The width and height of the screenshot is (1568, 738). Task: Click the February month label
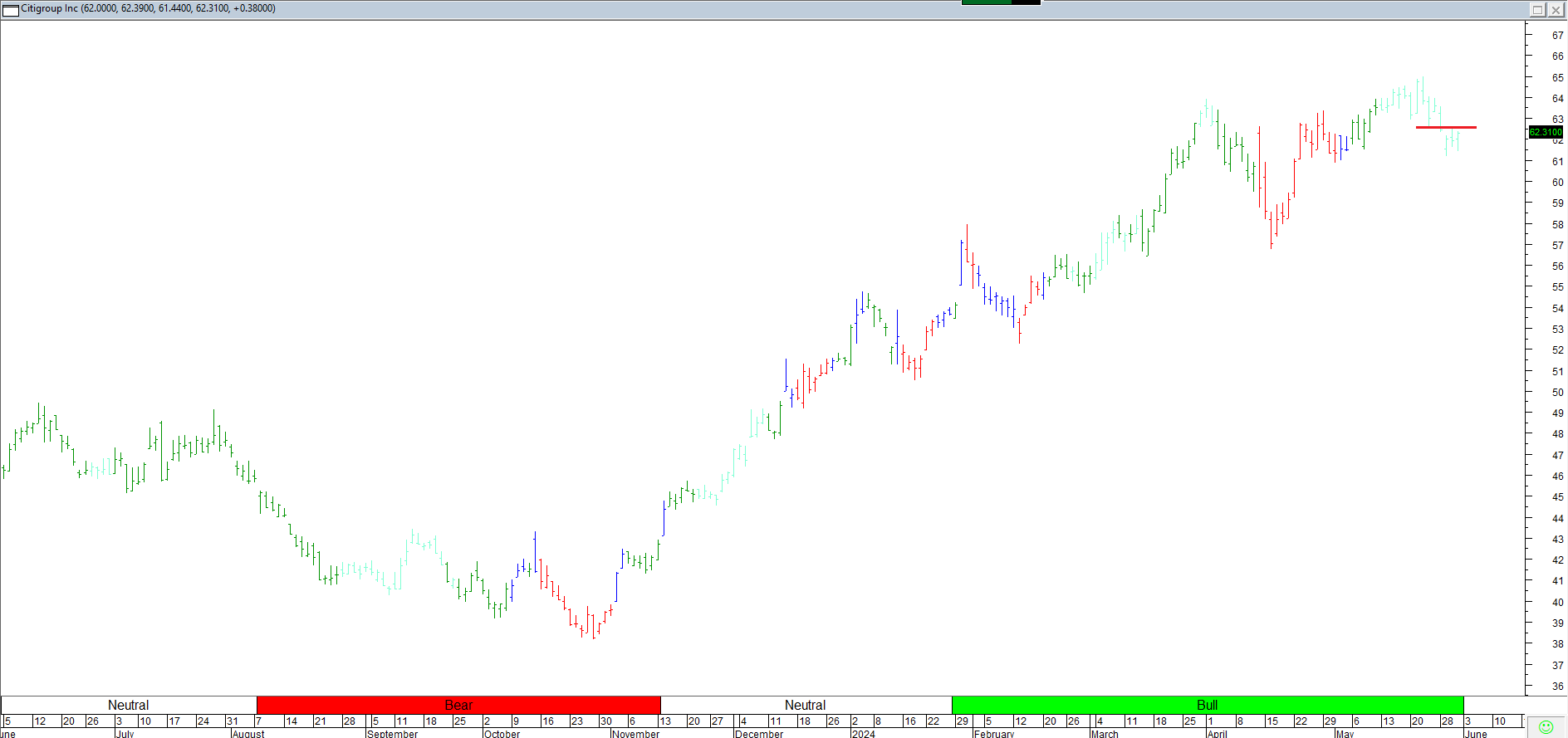coord(994,734)
